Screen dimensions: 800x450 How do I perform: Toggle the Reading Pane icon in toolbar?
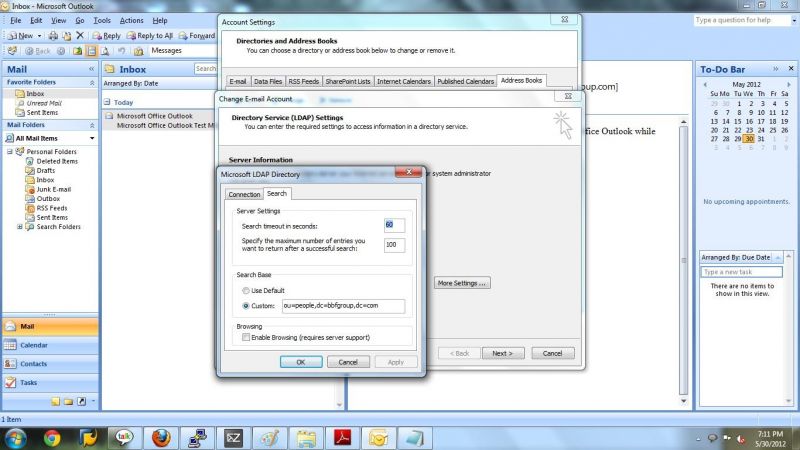(x=91, y=51)
